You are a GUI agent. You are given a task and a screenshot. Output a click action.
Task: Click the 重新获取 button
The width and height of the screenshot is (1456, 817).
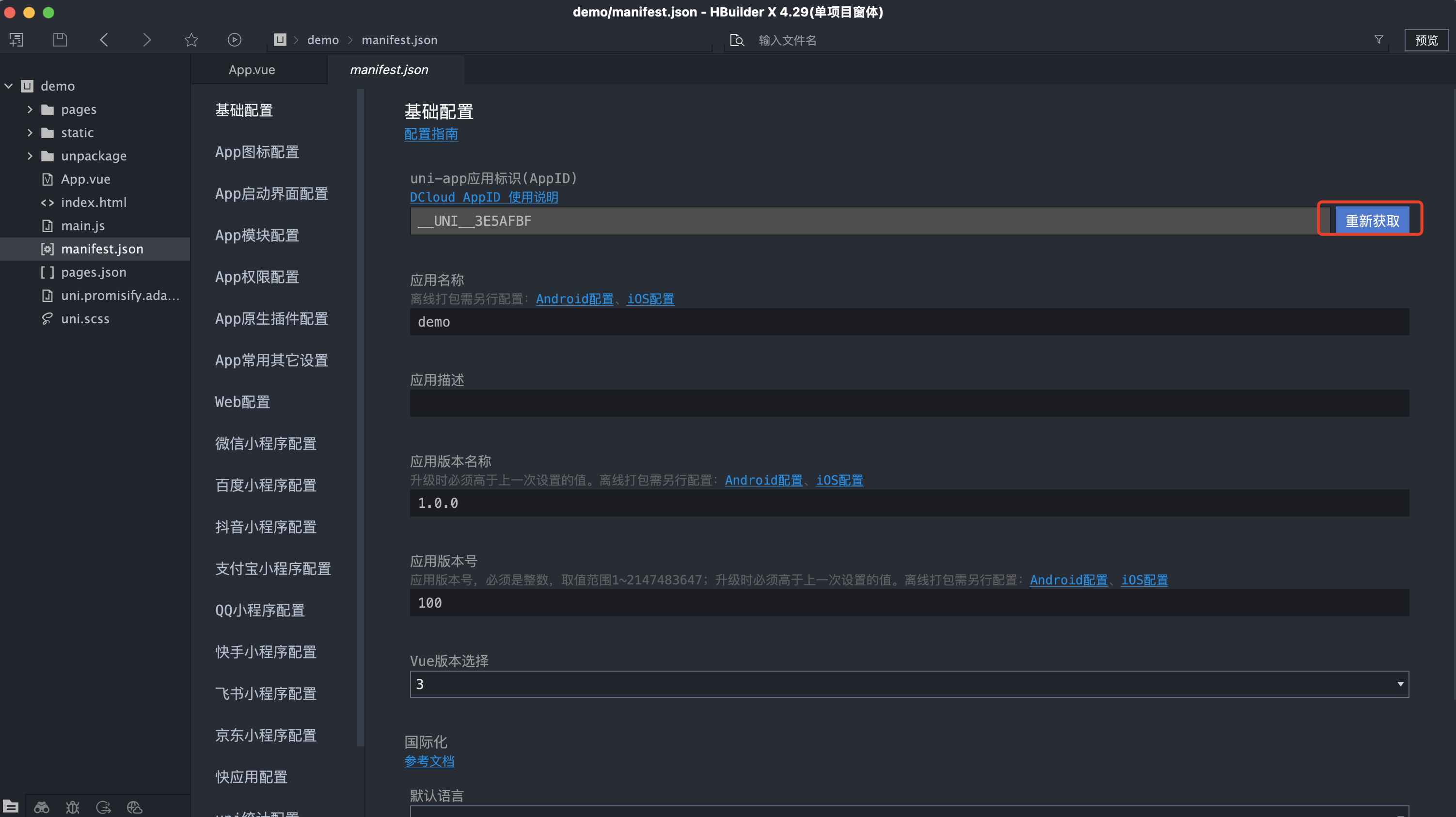click(x=1372, y=220)
